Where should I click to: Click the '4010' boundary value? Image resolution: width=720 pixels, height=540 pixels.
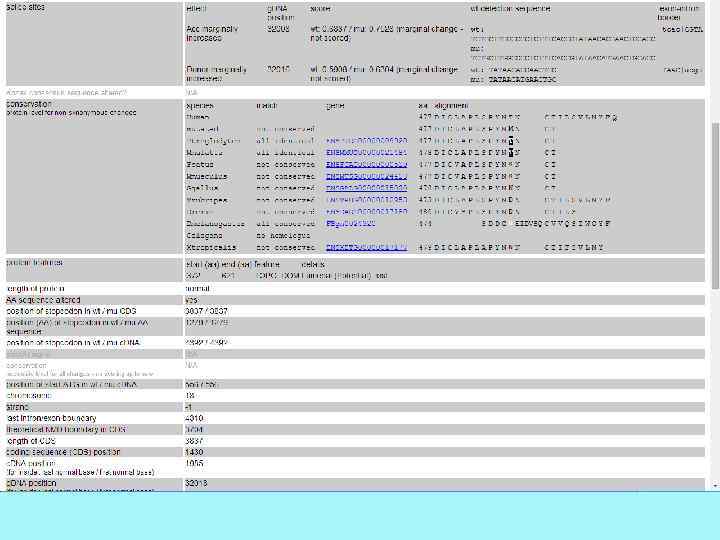pos(194,418)
